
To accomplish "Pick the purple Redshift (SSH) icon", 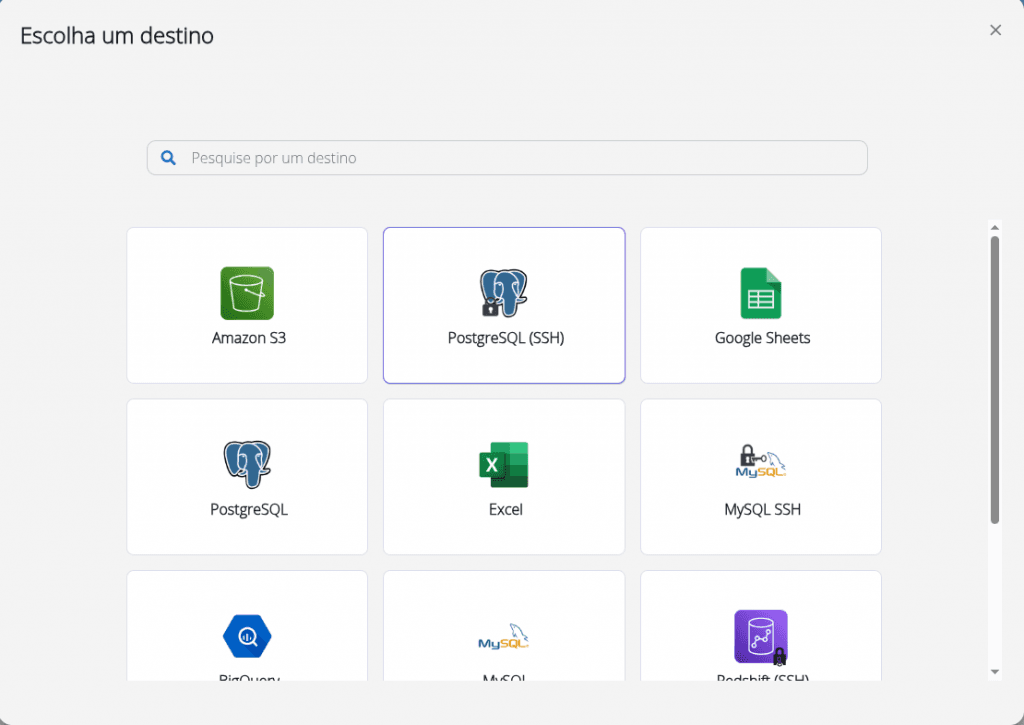I will tap(761, 636).
